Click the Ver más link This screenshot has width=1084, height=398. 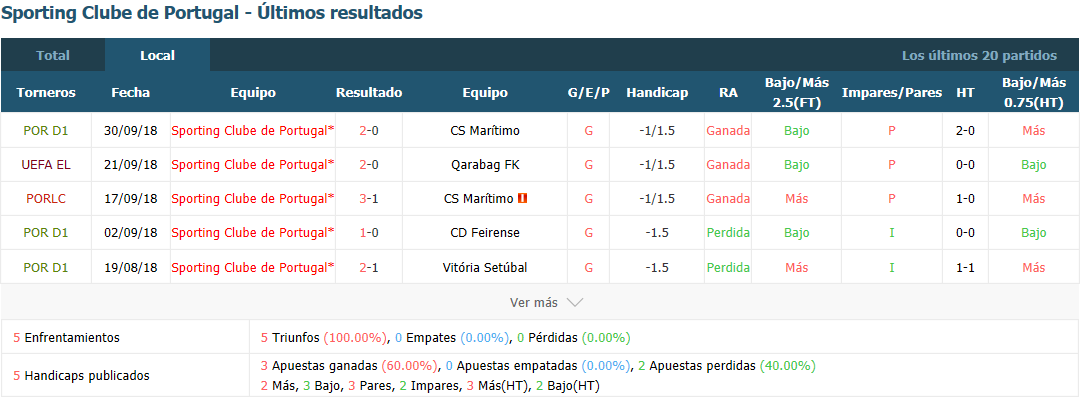[534, 303]
